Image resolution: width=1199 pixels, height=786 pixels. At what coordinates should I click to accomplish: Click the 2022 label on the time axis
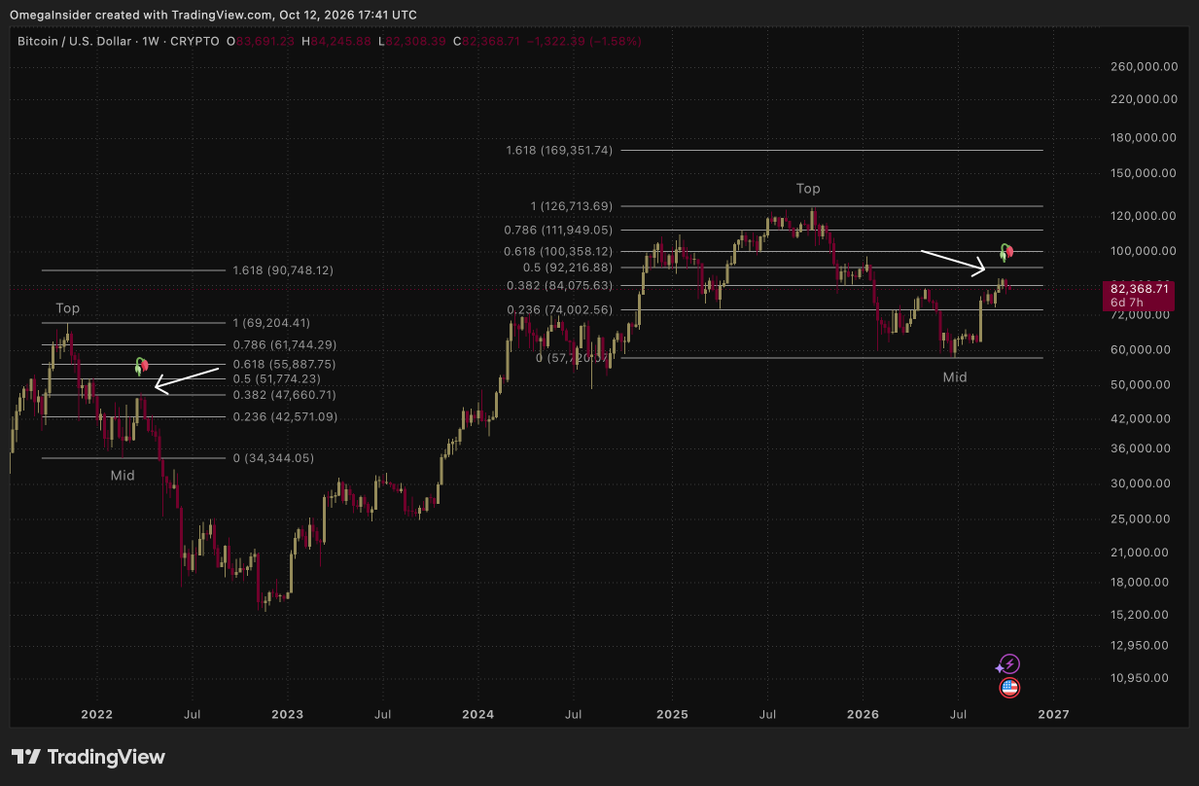click(x=96, y=714)
